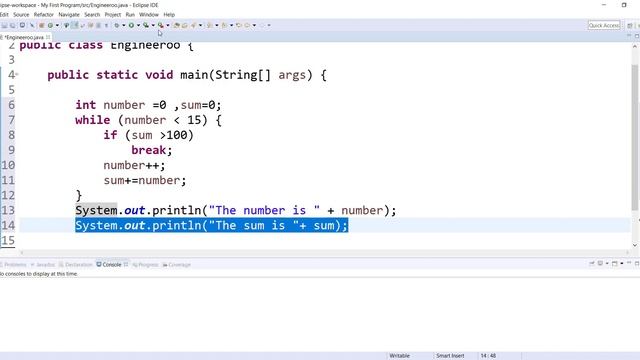The width and height of the screenshot is (640, 360).
Task: Click the 'number++;' line of code
Action: pyautogui.click(x=134, y=165)
